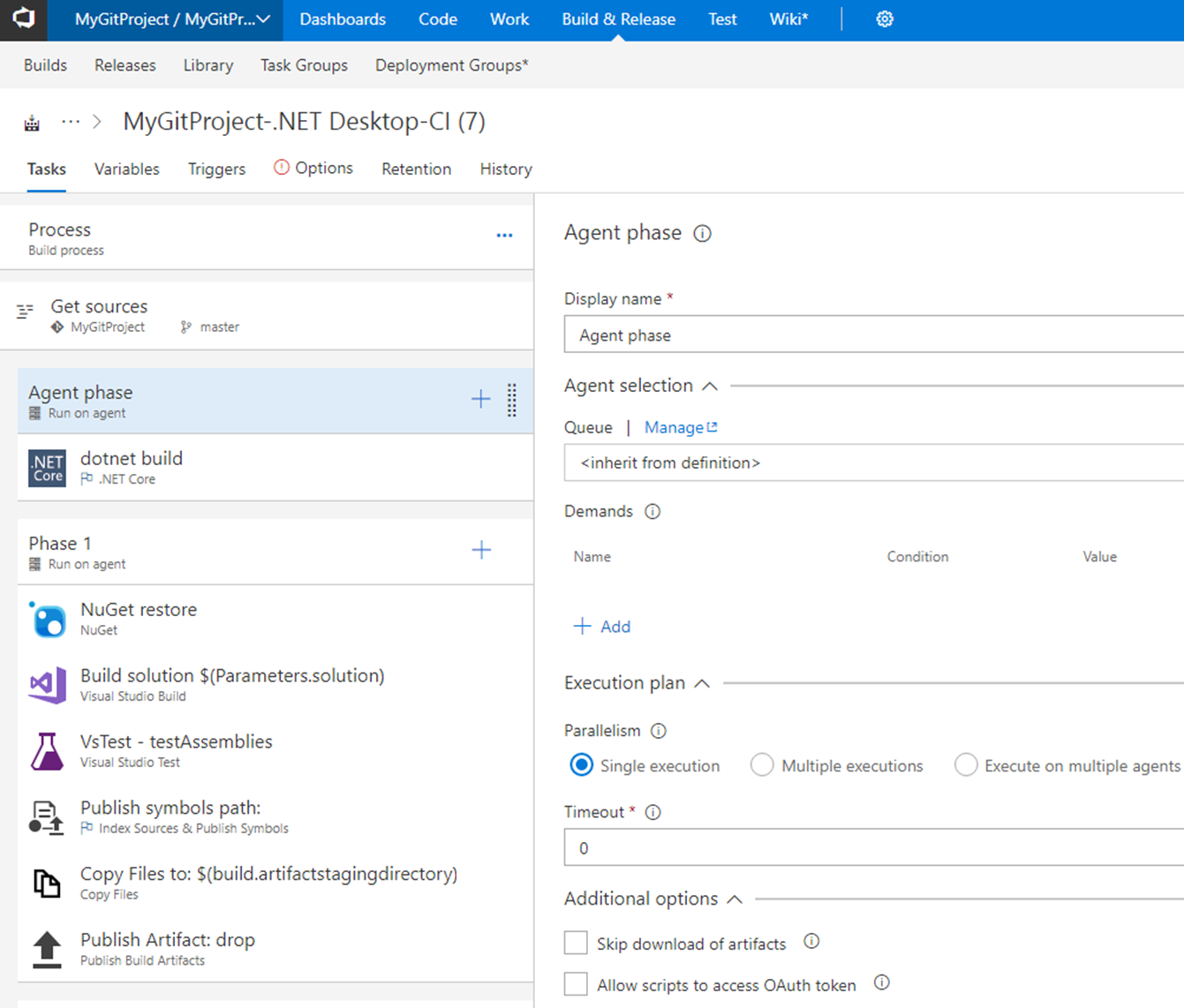Select Publish Artifact: drop task

[x=275, y=949]
